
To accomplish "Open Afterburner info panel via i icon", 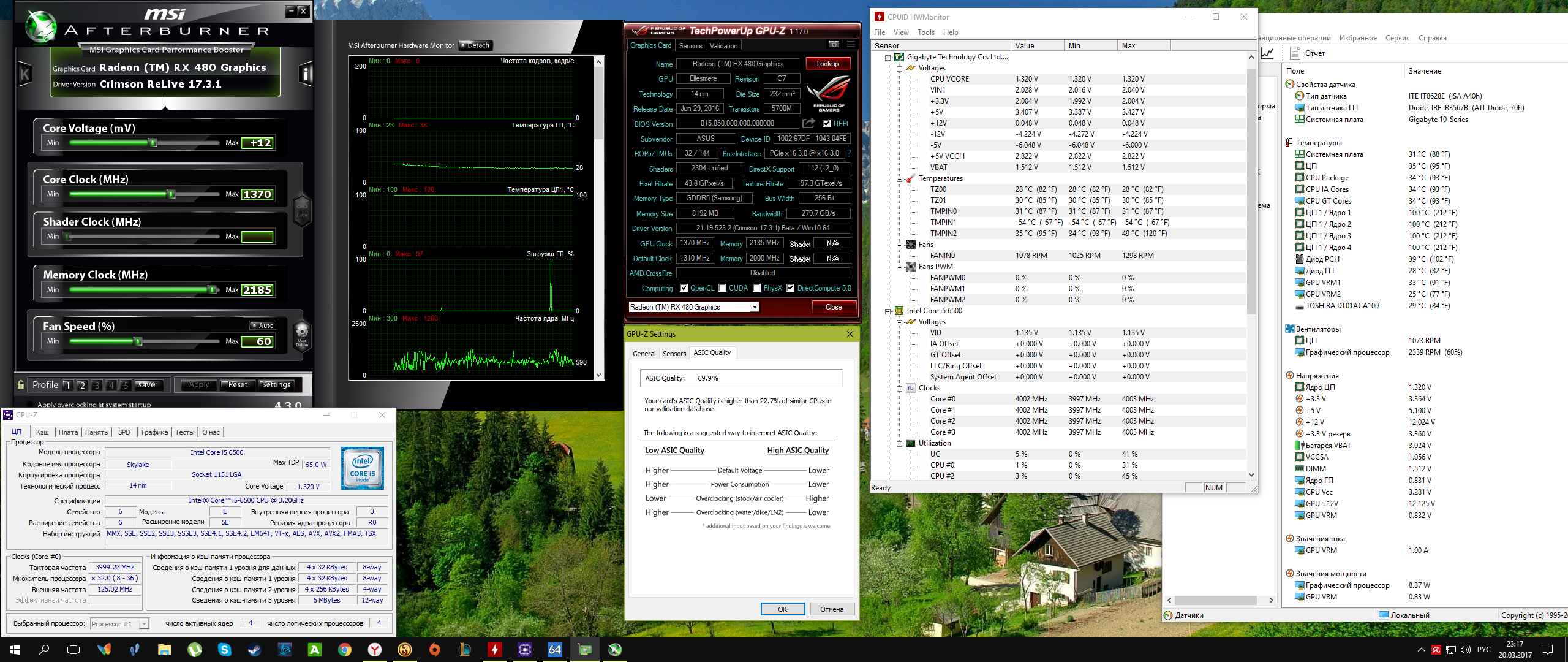I will pyautogui.click(x=306, y=74).
